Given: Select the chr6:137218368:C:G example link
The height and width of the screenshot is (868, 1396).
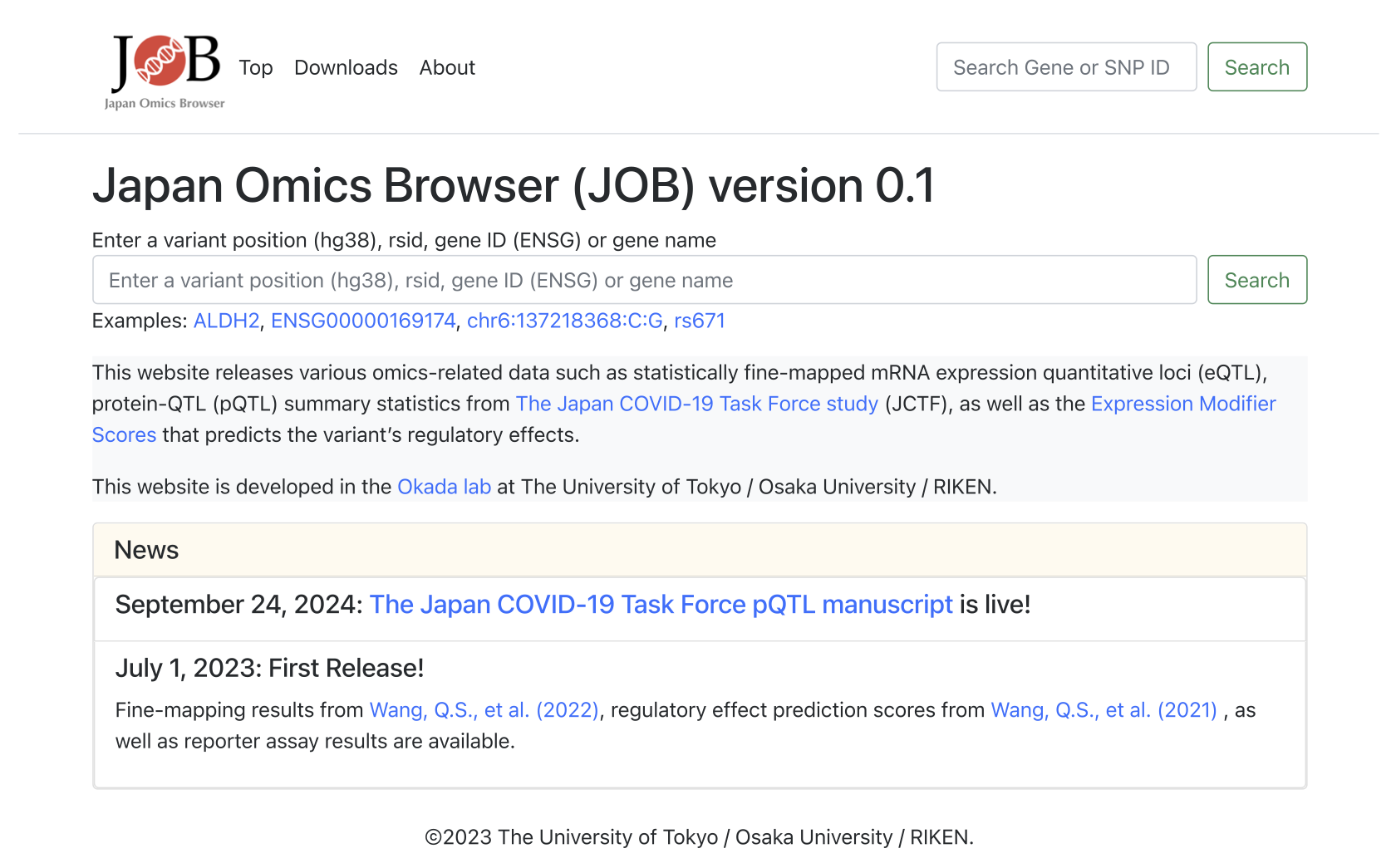Looking at the screenshot, I should (565, 321).
